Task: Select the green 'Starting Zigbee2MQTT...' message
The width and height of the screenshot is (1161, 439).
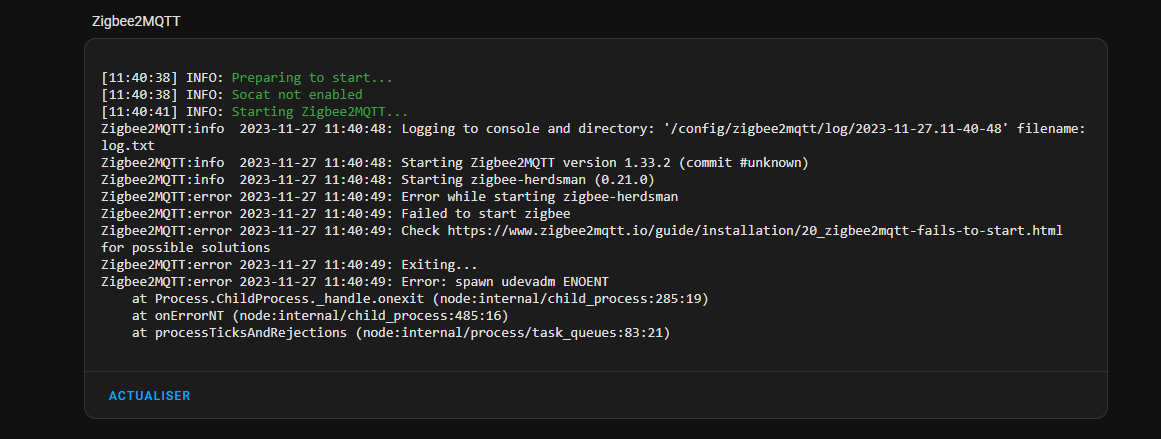Action: [x=320, y=113]
